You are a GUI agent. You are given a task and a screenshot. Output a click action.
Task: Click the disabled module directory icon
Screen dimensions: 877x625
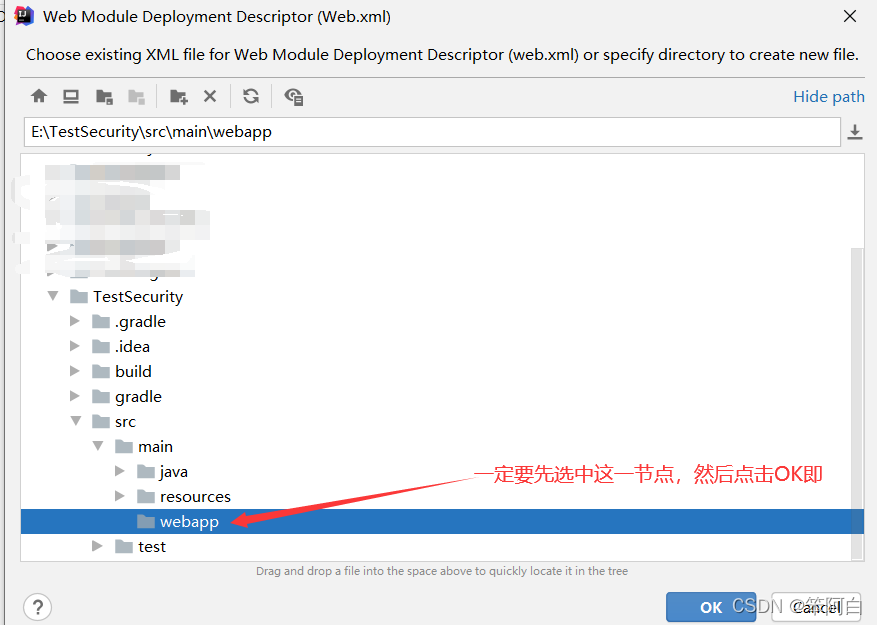(136, 97)
